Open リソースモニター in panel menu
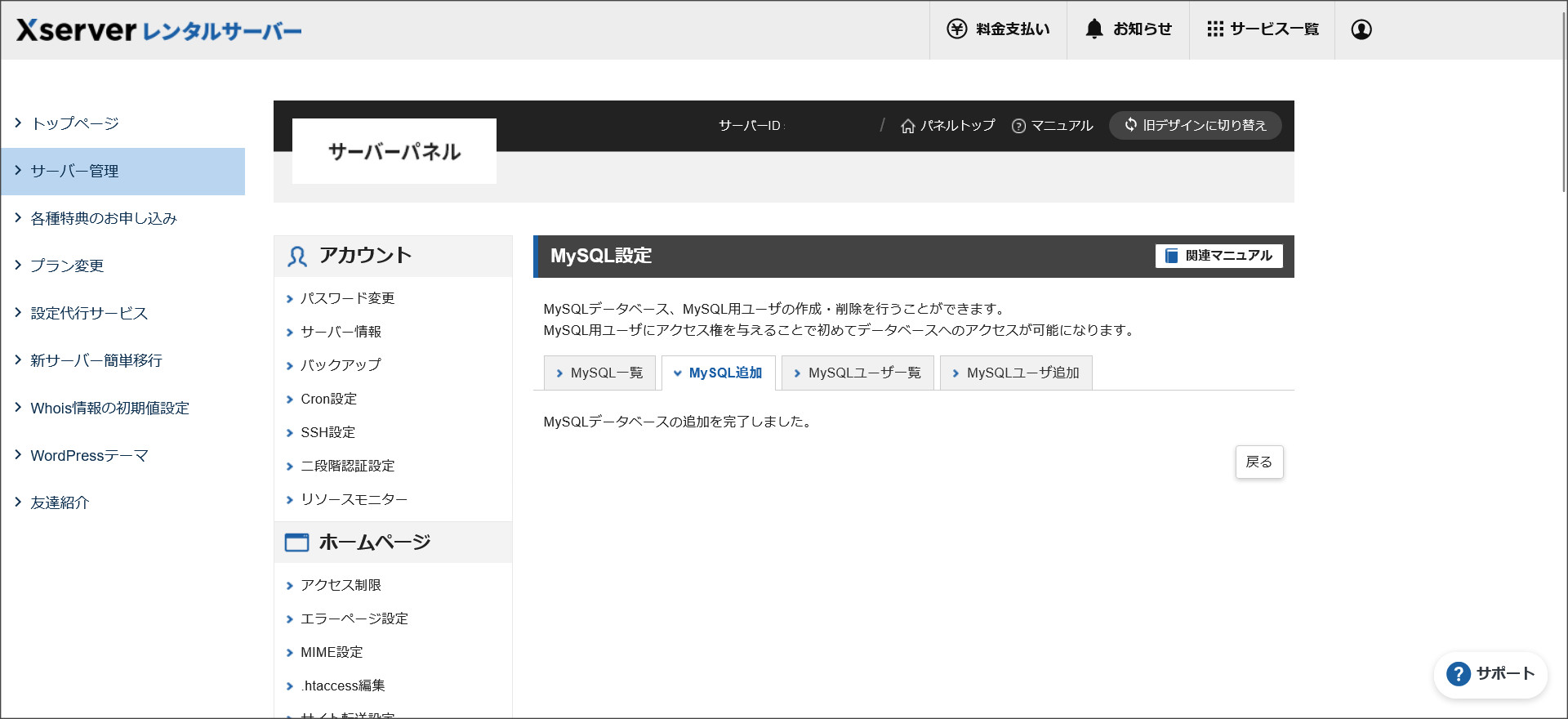1568x719 pixels. pyautogui.click(x=354, y=499)
